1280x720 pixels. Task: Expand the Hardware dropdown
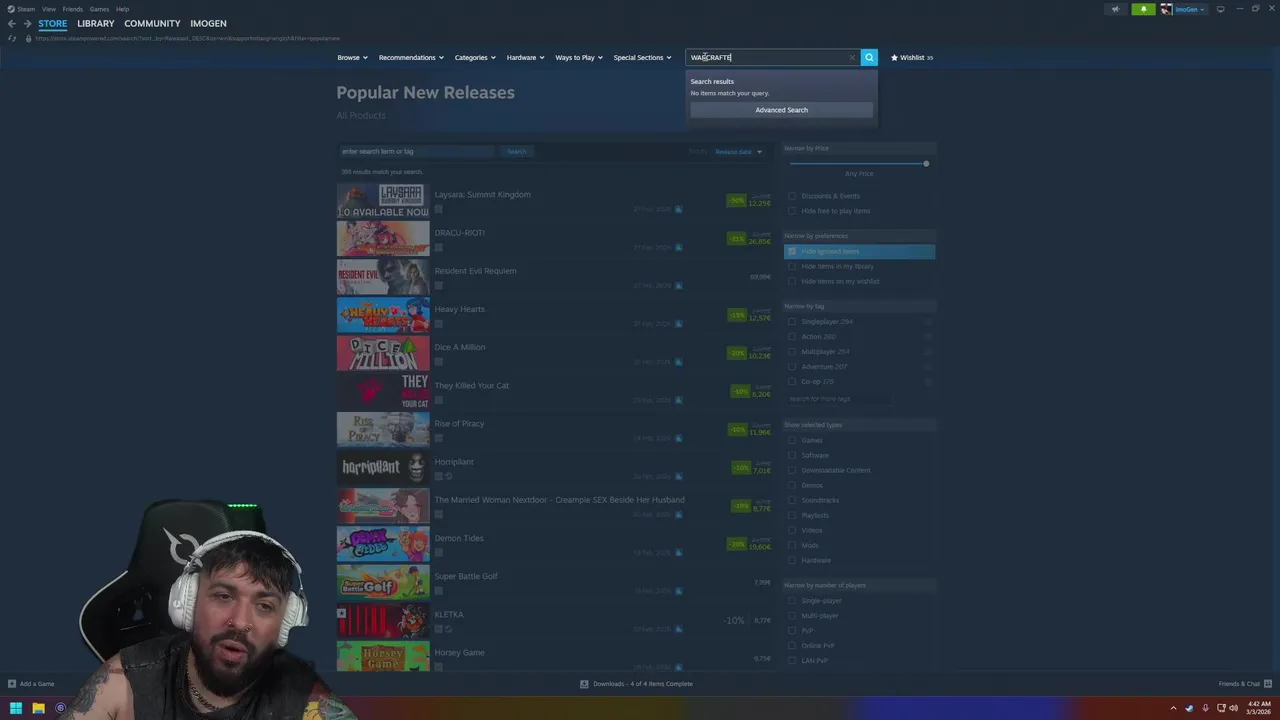(525, 57)
